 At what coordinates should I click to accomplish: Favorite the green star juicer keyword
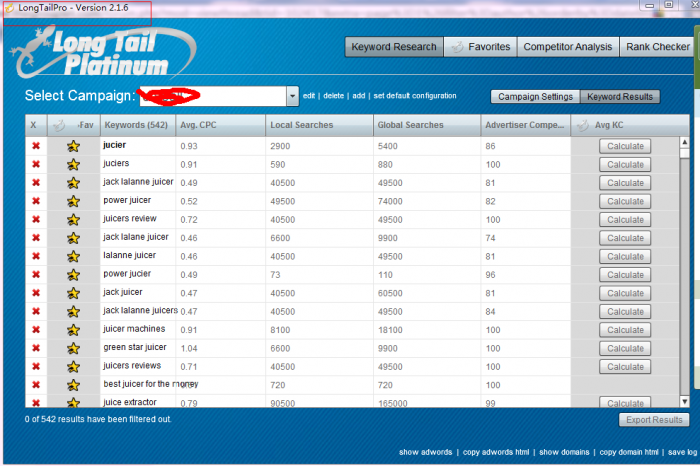pos(73,348)
